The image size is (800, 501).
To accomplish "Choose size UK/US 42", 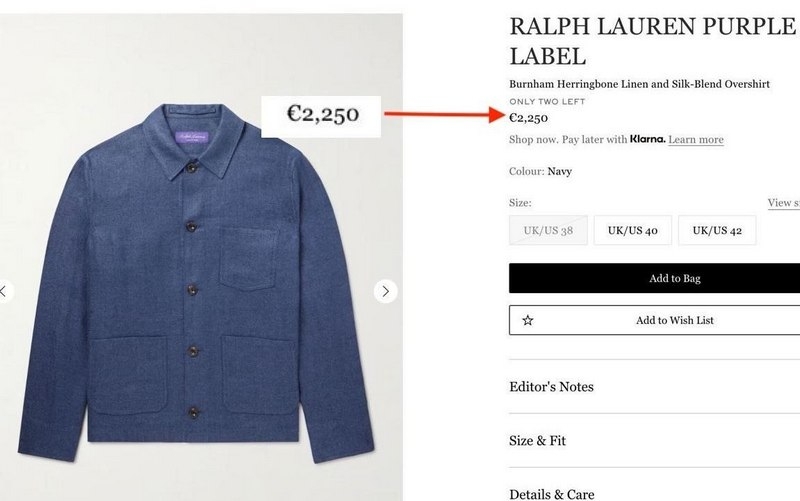I will (716, 230).
